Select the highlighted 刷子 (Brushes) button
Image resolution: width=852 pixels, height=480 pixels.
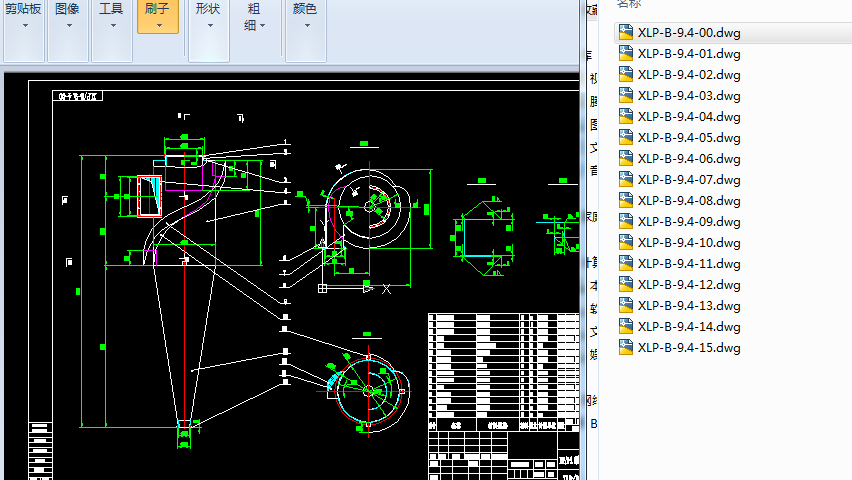tap(158, 18)
